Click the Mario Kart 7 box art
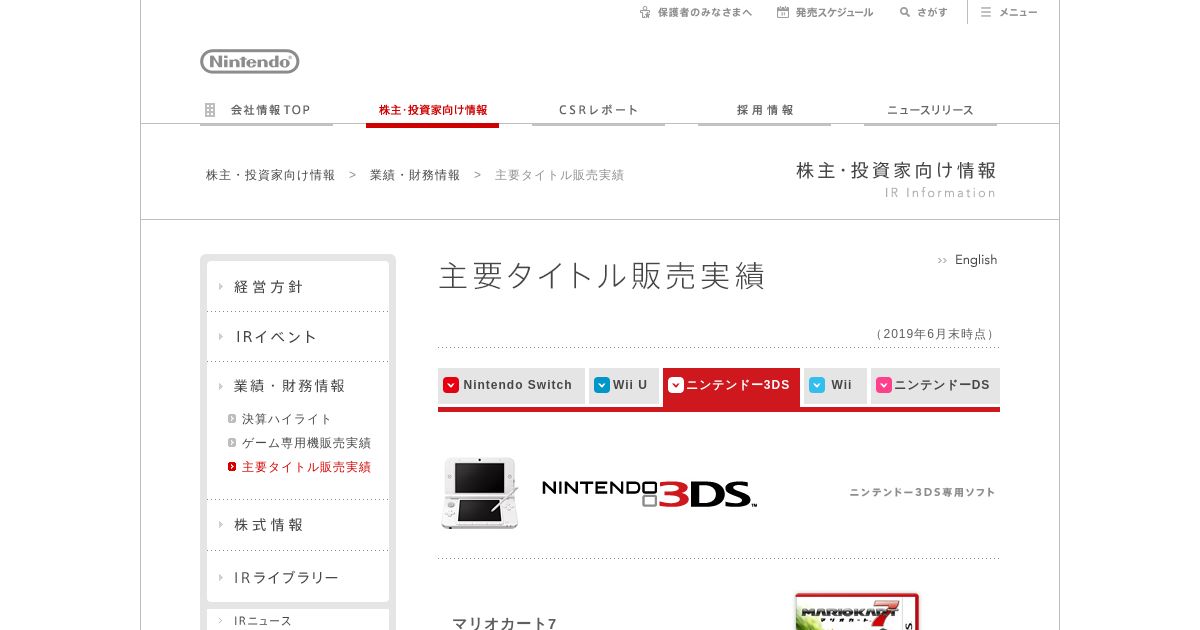This screenshot has height=630, width=1200. click(857, 612)
